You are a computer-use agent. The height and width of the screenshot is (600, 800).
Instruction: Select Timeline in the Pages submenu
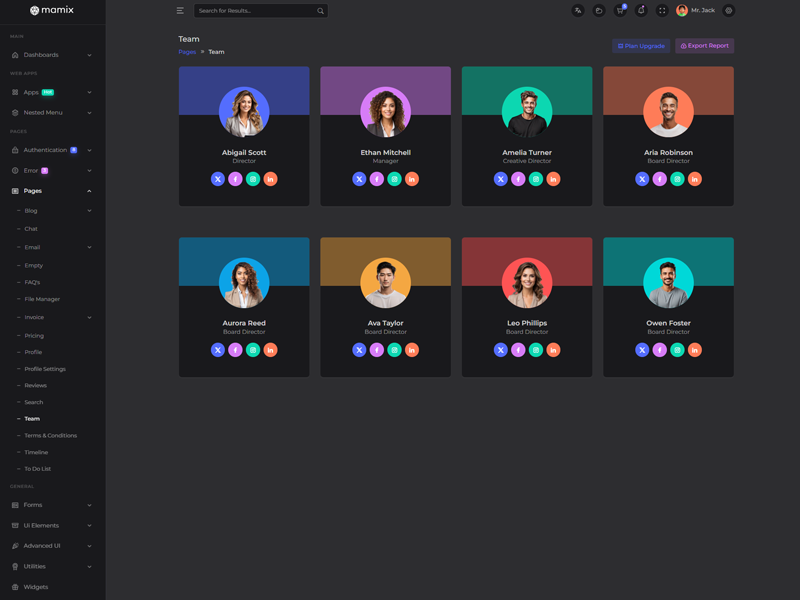tap(36, 452)
